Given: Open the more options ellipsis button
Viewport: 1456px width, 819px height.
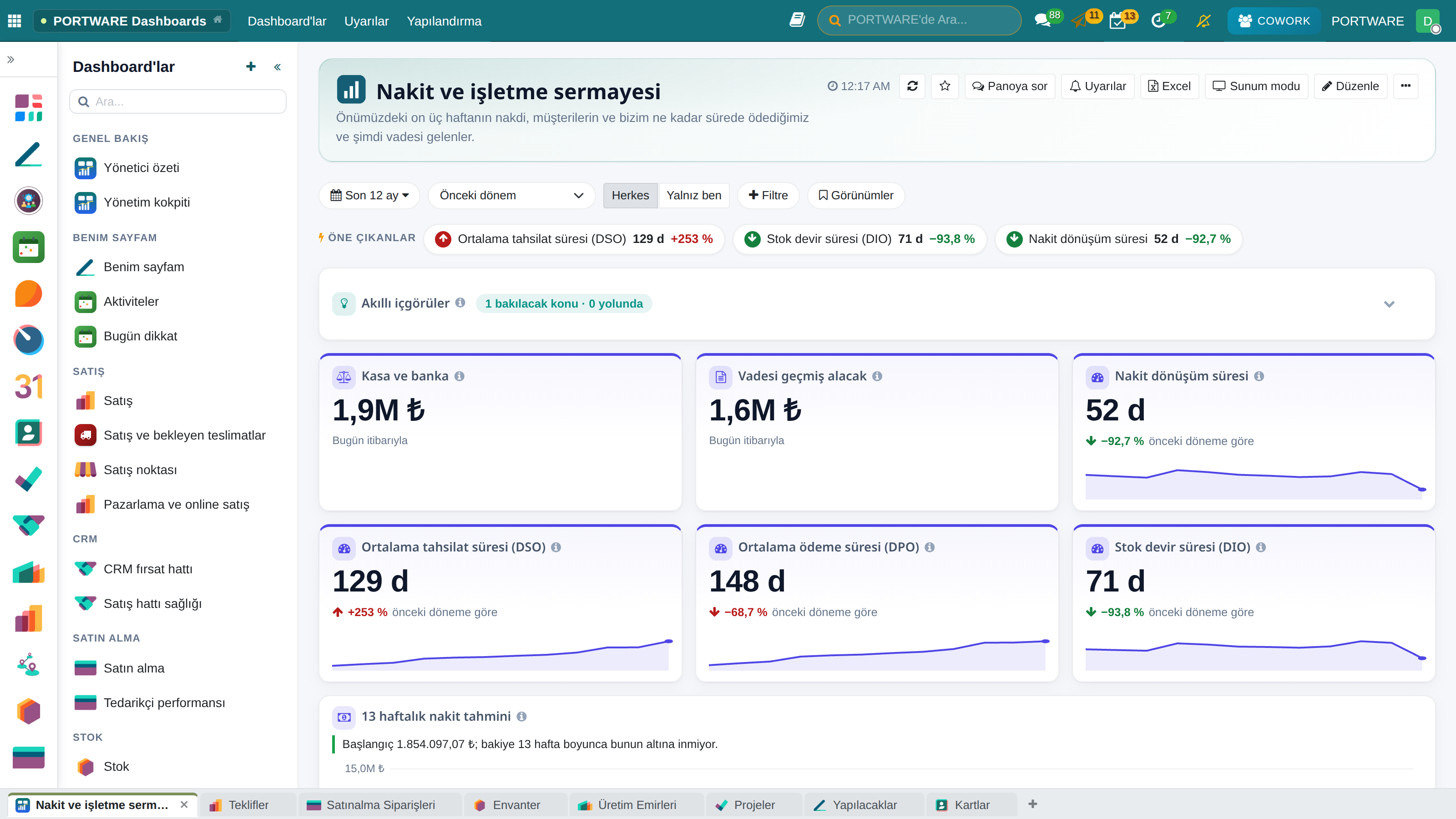Looking at the screenshot, I should tap(1405, 86).
